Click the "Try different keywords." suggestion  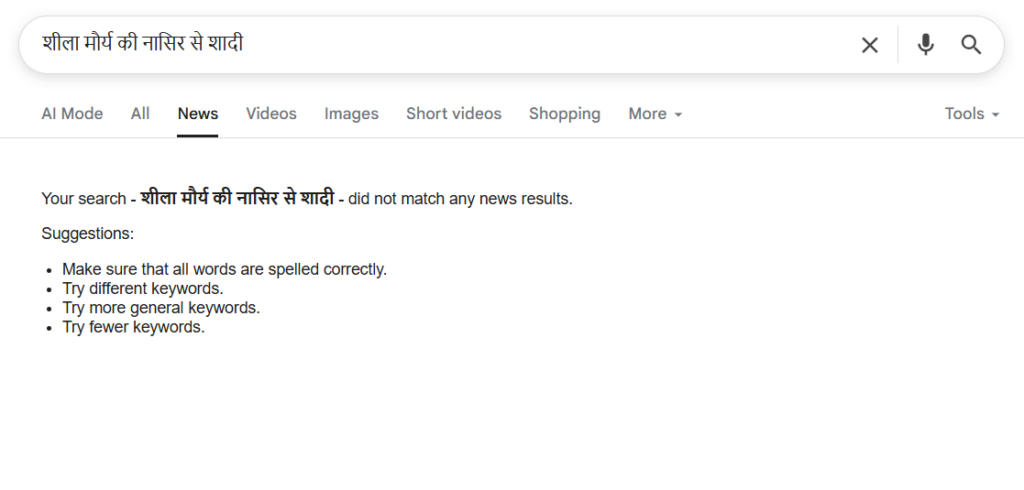(142, 289)
